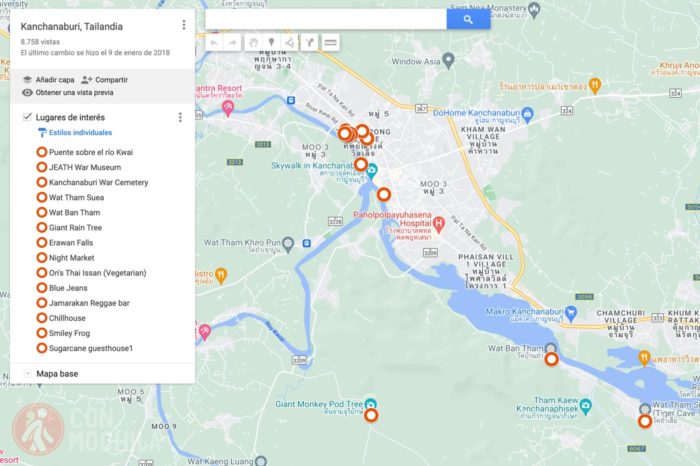700x466 pixels.
Task: Click Añadir capa
Action: coord(48,80)
